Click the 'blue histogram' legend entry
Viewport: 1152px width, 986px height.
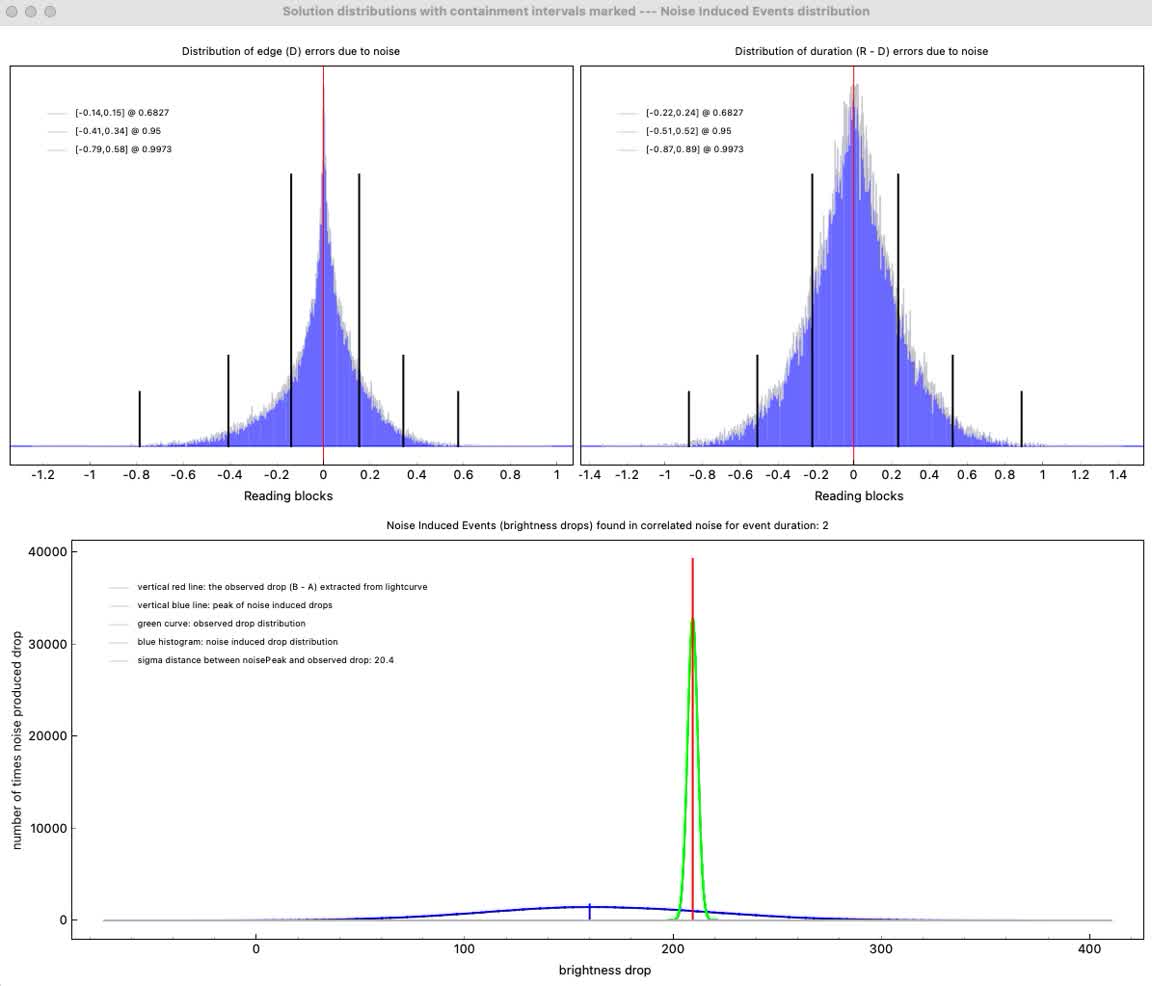(x=237, y=642)
